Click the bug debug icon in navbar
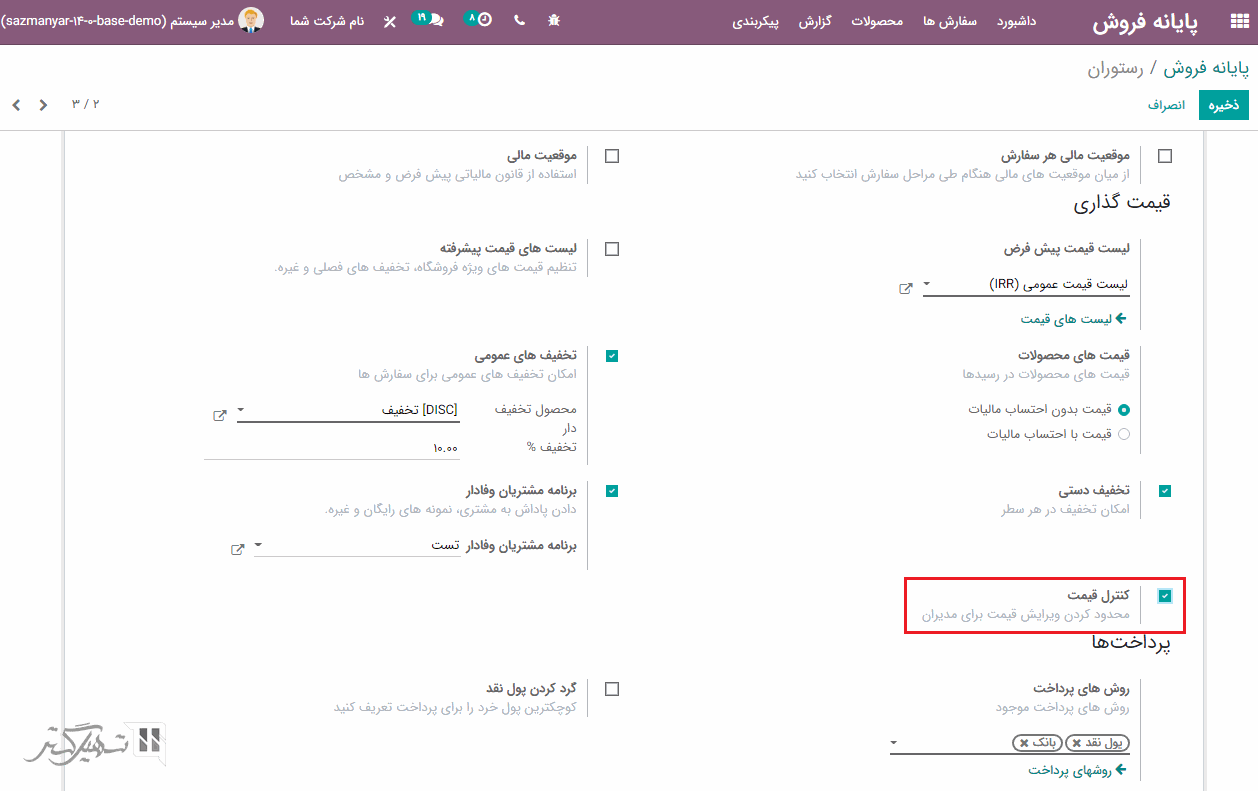The height and width of the screenshot is (791, 1258). 553,21
